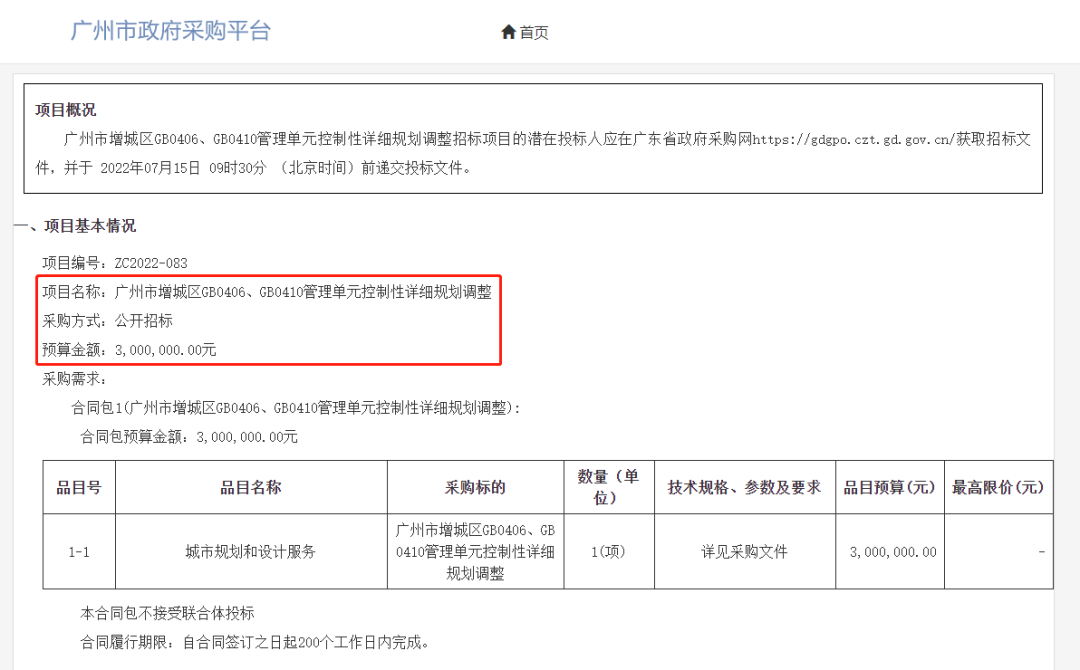This screenshot has width=1080, height=670.
Task: Select the 一、项目基本情况 heading
Action: (80, 226)
